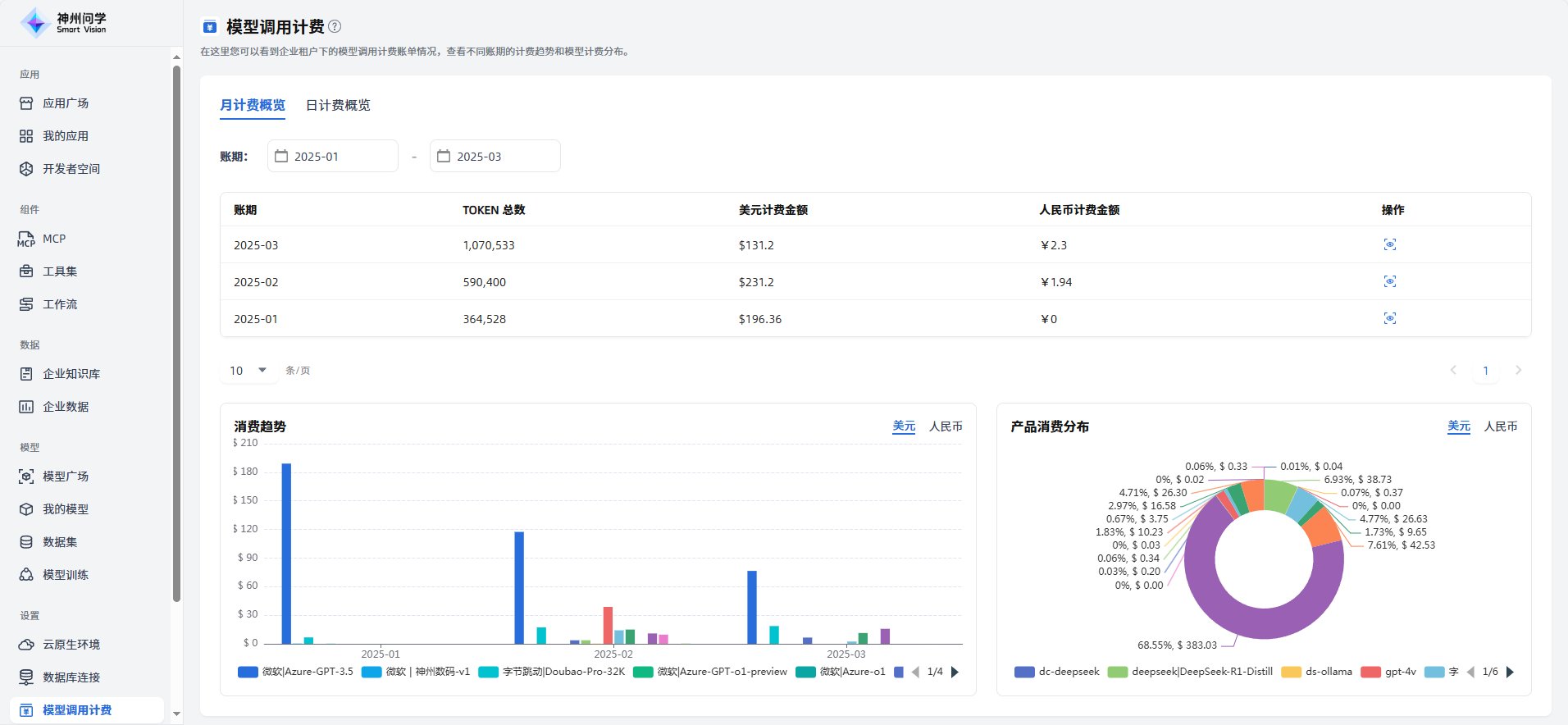Open the MCP component page
This screenshot has width=1568, height=725.
[x=54, y=239]
